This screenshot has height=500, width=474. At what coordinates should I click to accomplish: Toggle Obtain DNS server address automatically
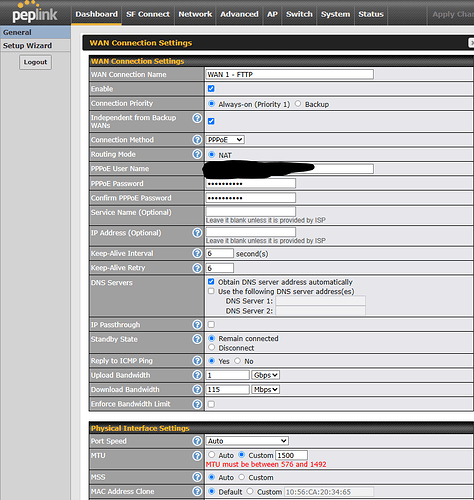[211, 281]
